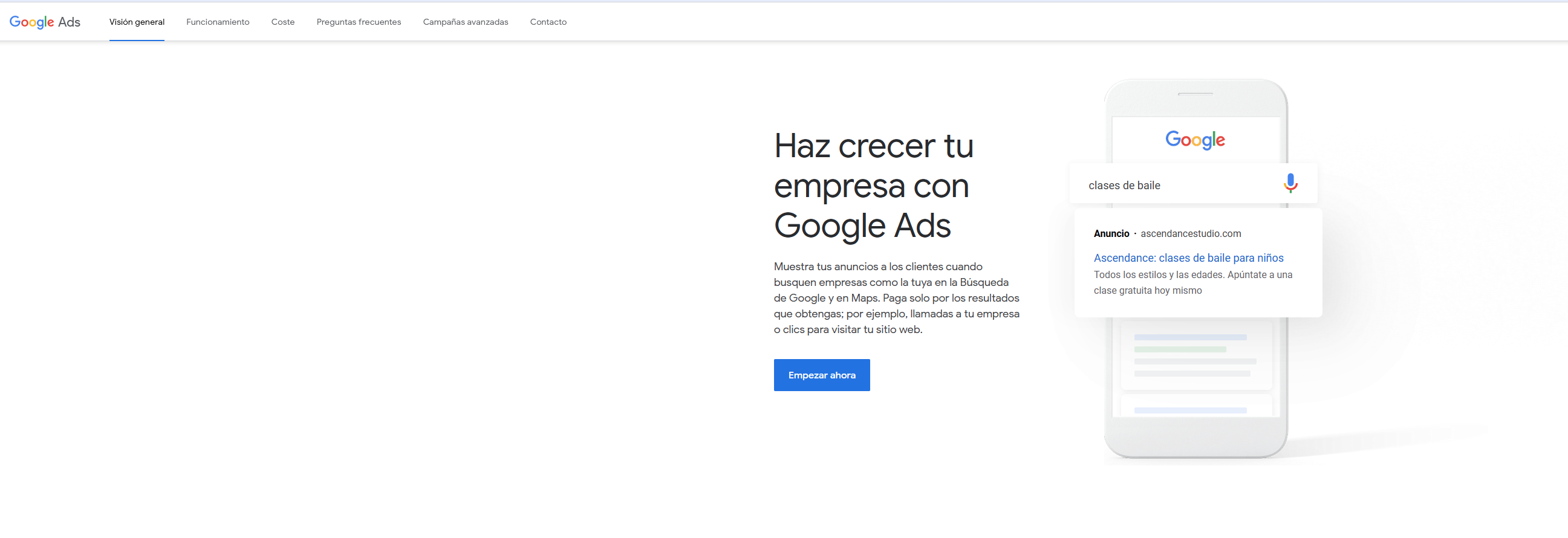Click the ascendancestudio.com URL text
1568x538 pixels.
pos(1191,234)
